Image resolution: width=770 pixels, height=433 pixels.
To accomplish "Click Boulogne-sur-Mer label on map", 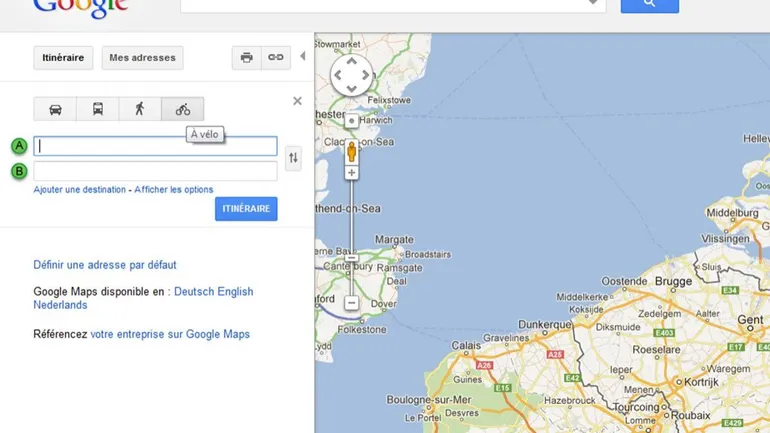I will (429, 400).
